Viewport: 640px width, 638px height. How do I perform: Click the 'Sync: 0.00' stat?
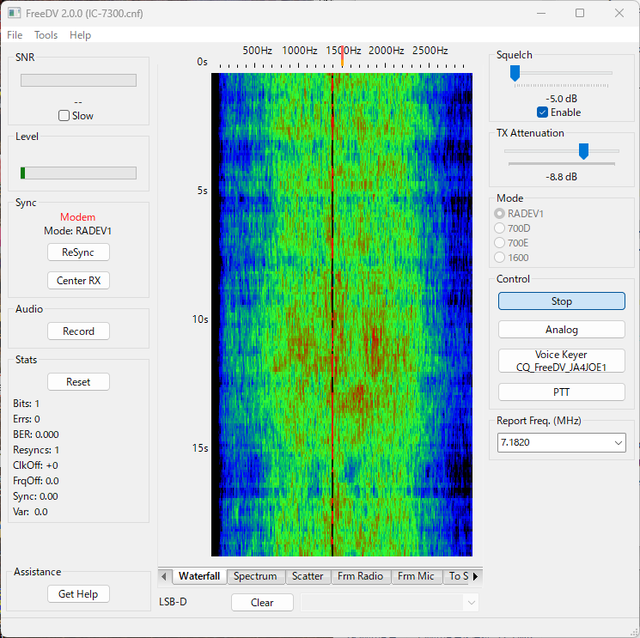[x=36, y=496]
